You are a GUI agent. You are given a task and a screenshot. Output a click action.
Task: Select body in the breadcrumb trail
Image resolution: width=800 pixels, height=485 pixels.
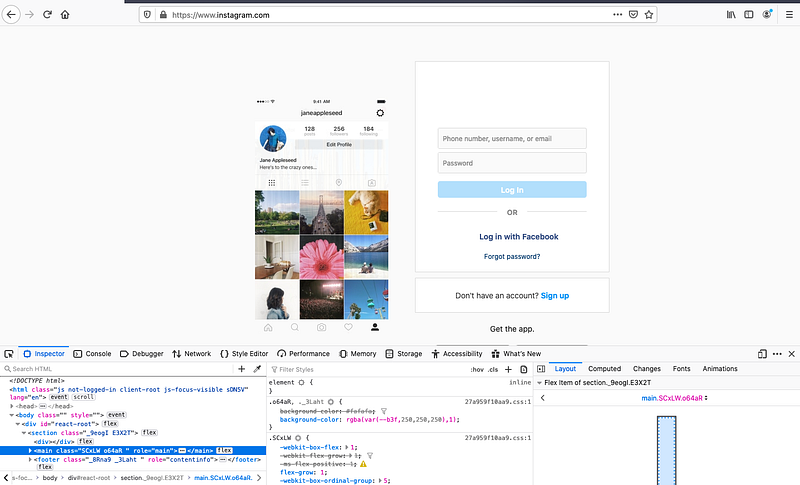click(50, 478)
